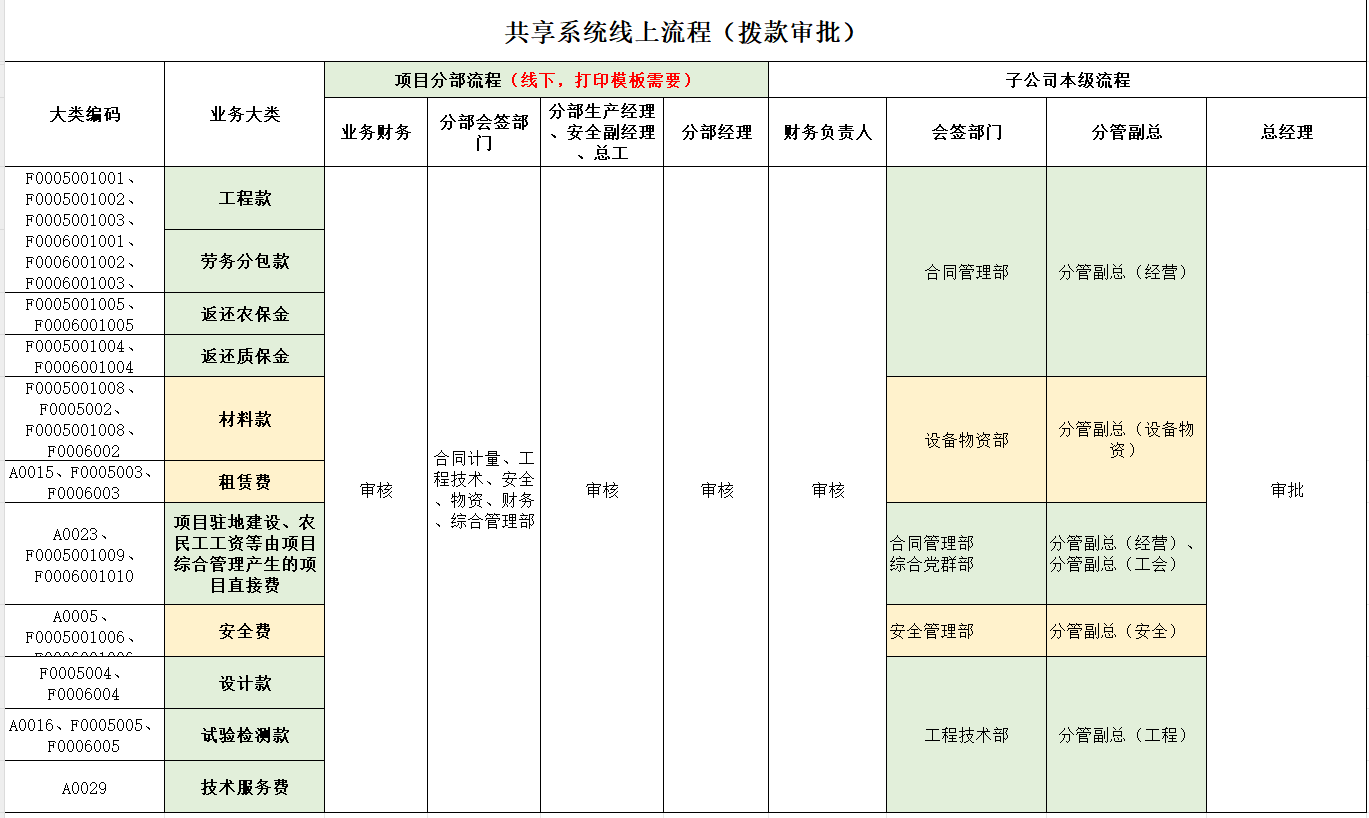
Task: Click the 子公司本级流程 merged header cell
Action: 1067,80
